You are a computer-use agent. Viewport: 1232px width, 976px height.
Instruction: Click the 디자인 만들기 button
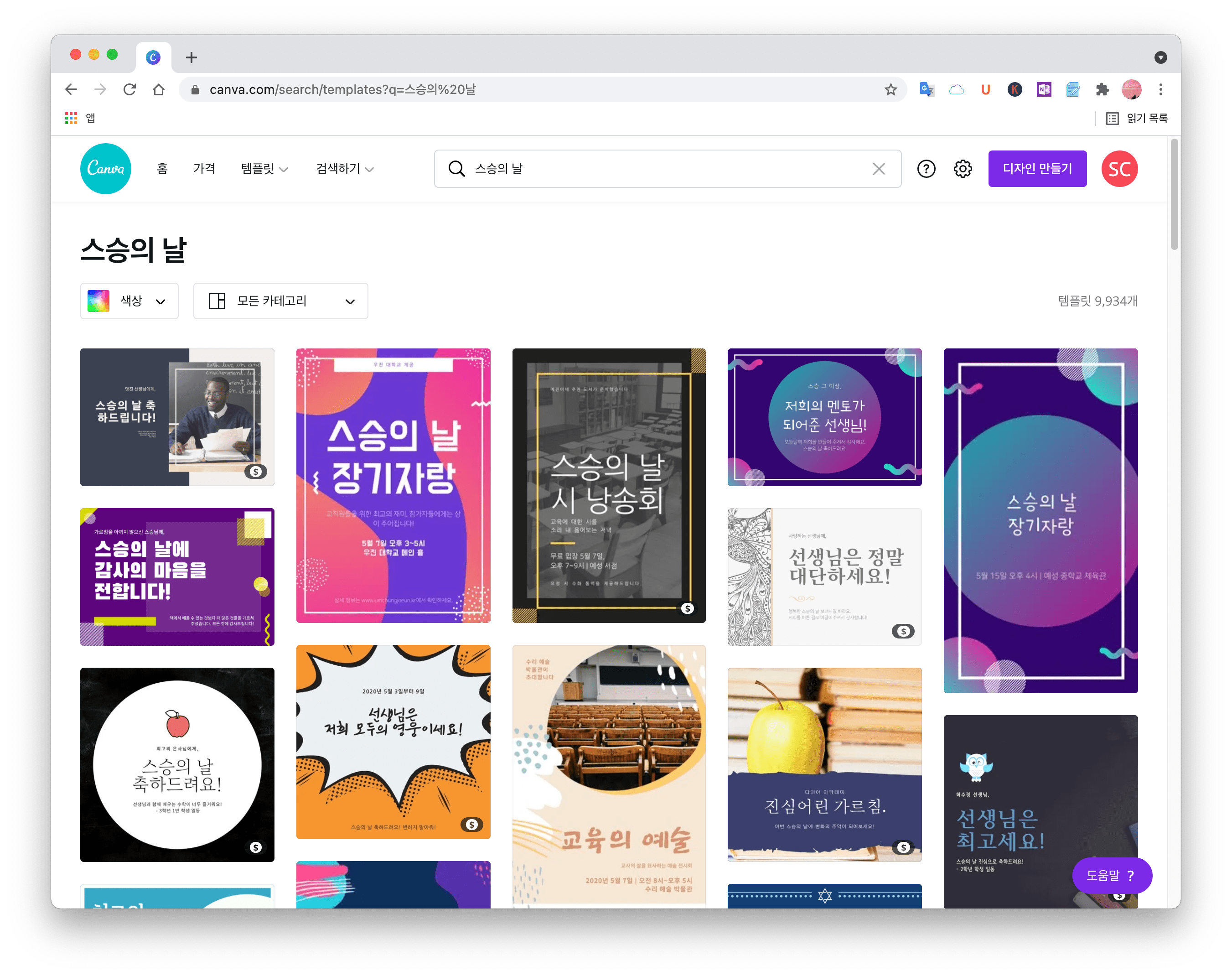[x=1037, y=169]
